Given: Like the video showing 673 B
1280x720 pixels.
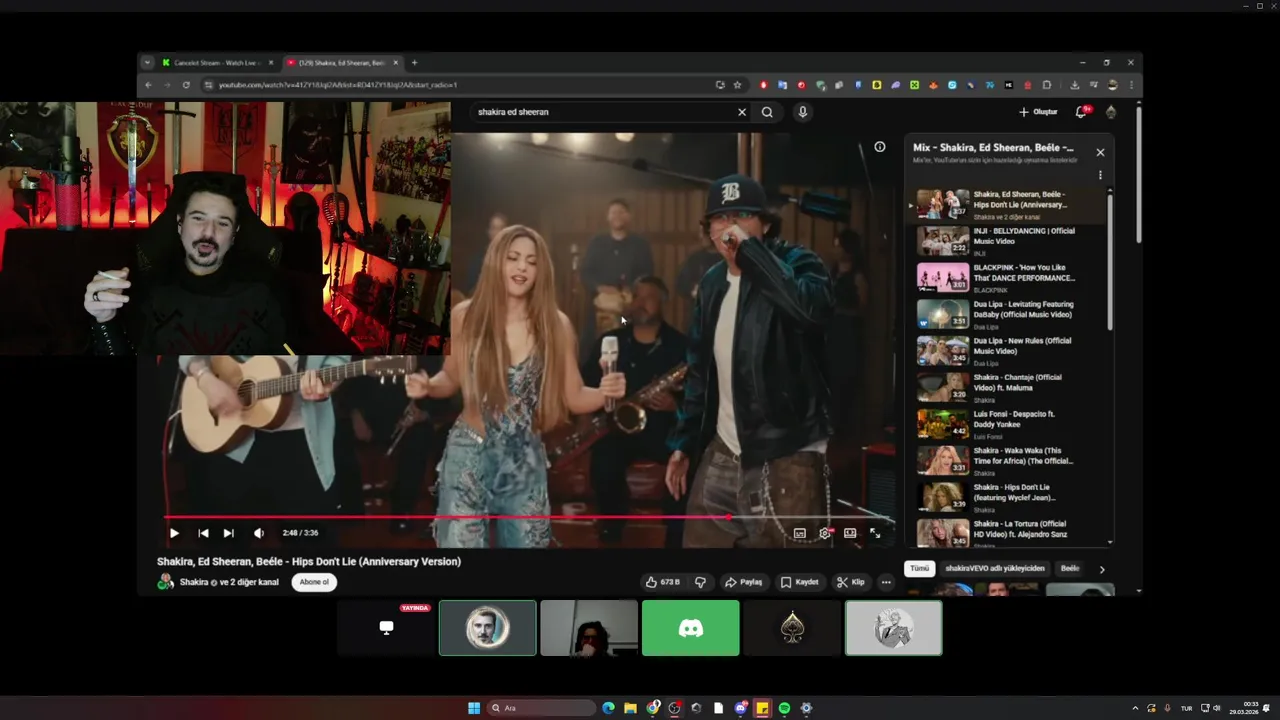Looking at the screenshot, I should click(663, 582).
